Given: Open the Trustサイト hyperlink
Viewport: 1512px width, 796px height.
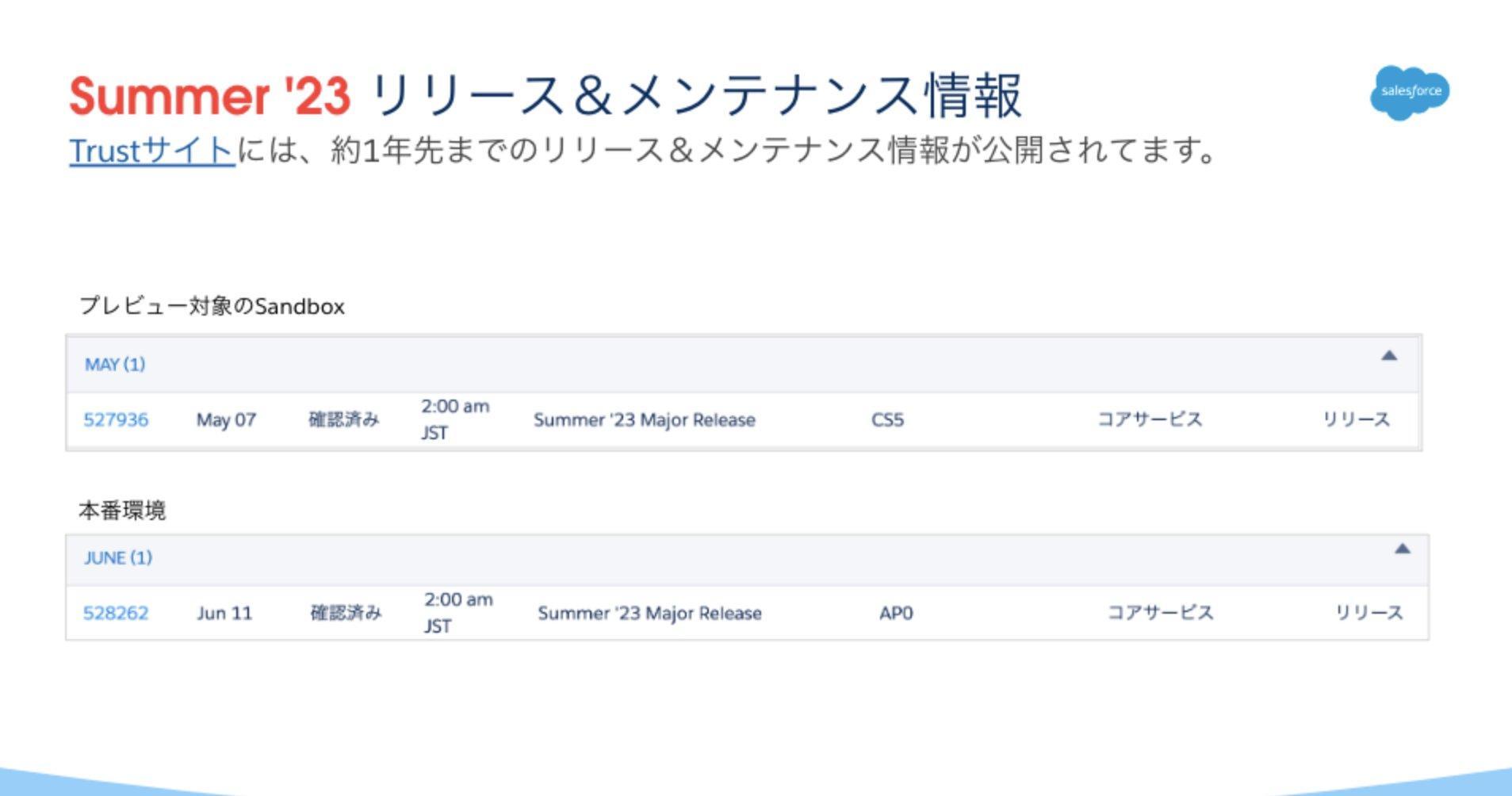Looking at the screenshot, I should [152, 150].
